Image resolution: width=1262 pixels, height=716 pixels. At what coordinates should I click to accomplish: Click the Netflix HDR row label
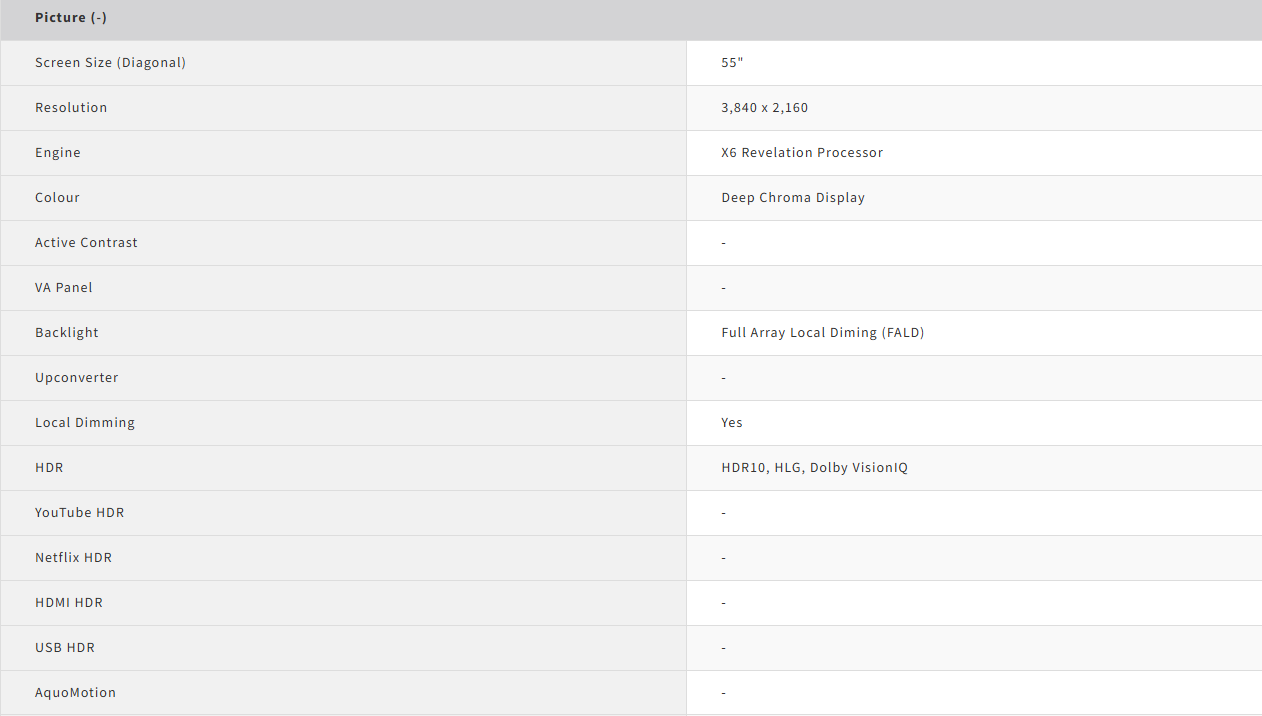[x=73, y=558]
